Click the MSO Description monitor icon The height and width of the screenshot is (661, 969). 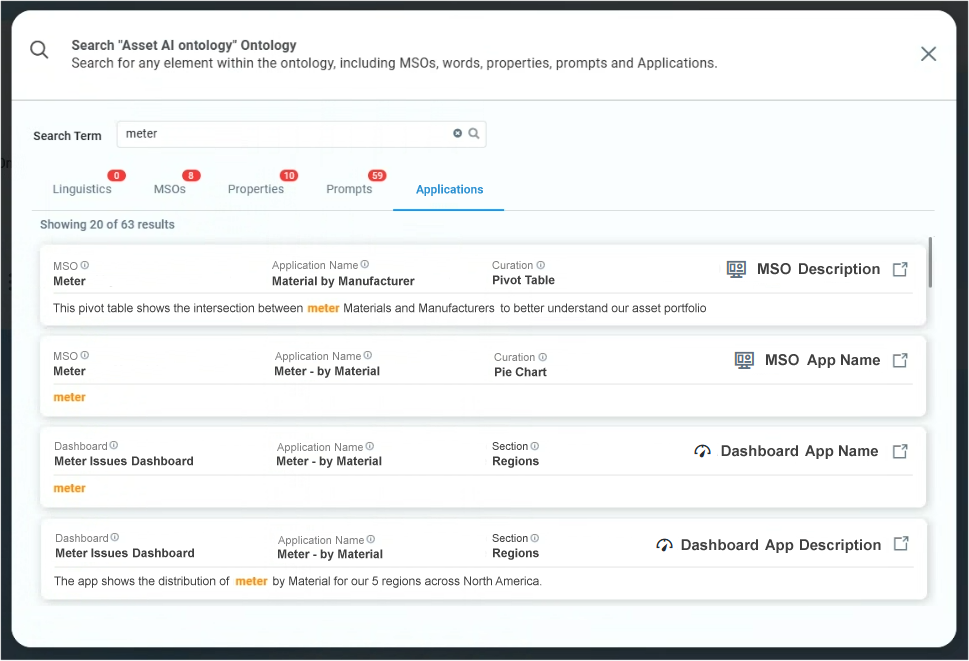coord(736,269)
